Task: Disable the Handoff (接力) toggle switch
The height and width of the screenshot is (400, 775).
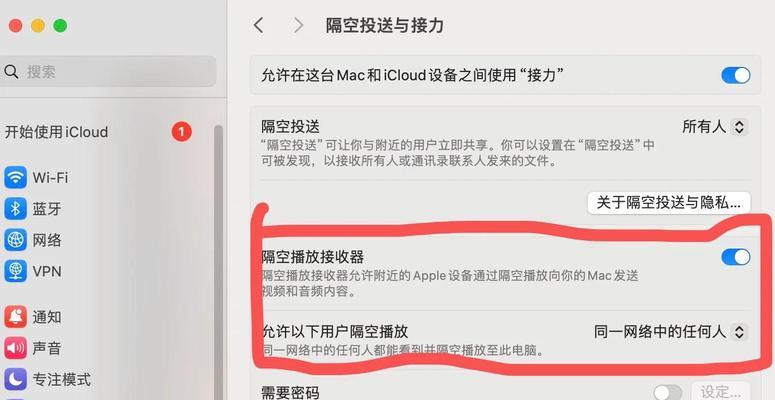Action: coord(735,76)
